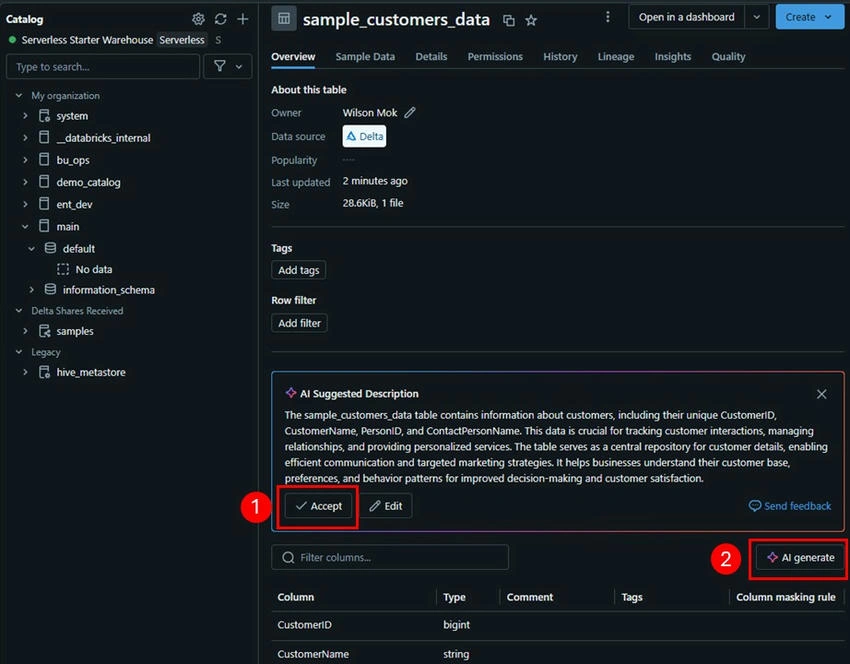Collapse the main catalog
Screen dimensions: 850x664
click(x=25, y=227)
